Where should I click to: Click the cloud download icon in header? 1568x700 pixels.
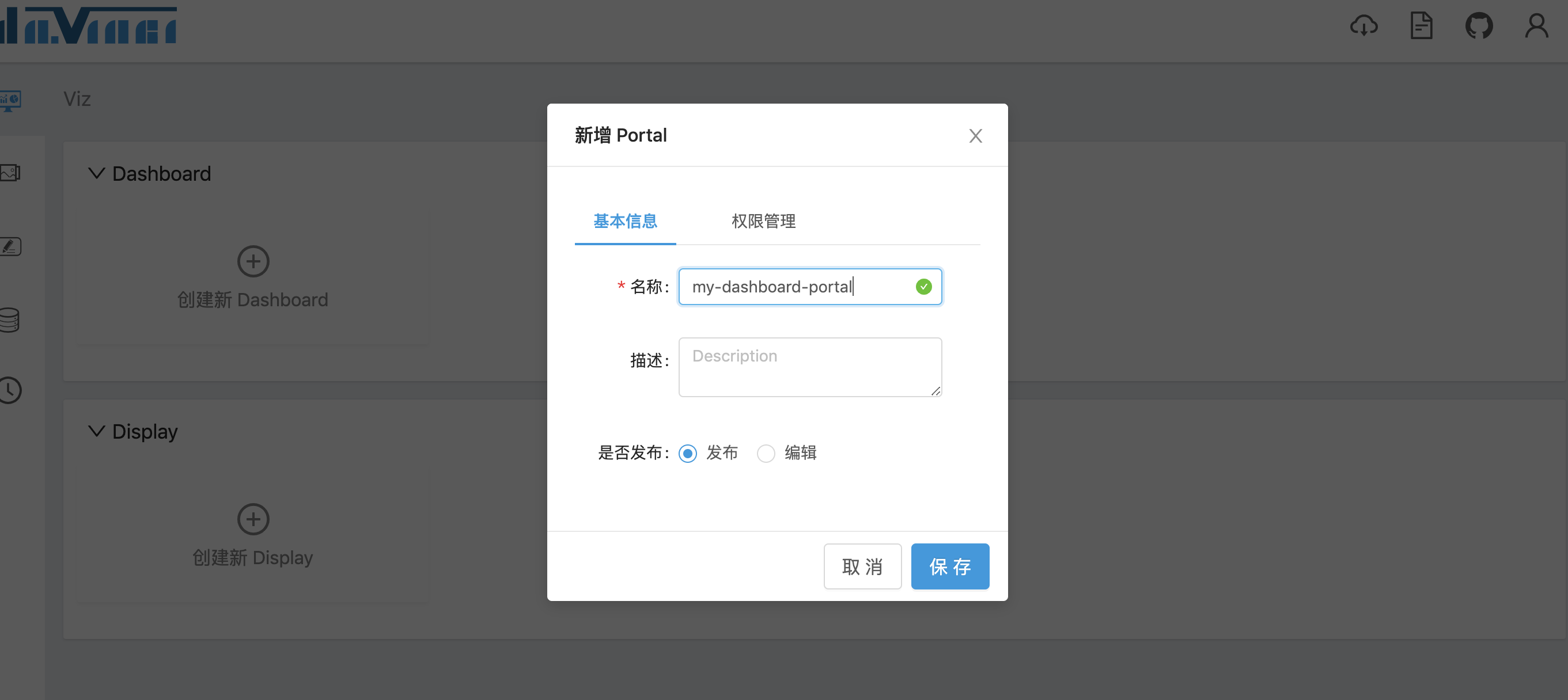tap(1364, 26)
